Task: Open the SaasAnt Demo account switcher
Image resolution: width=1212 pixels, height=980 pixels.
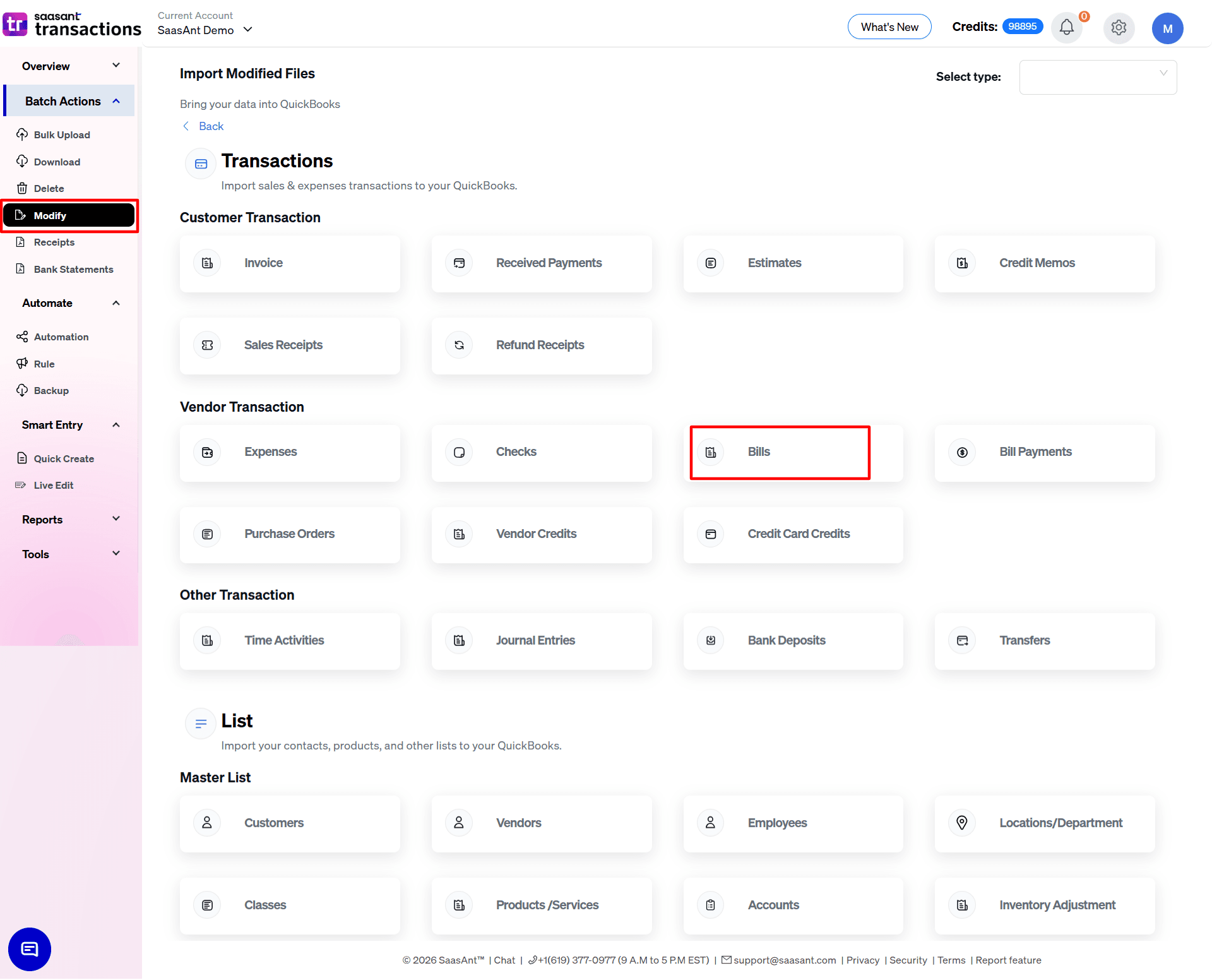Action: point(205,29)
